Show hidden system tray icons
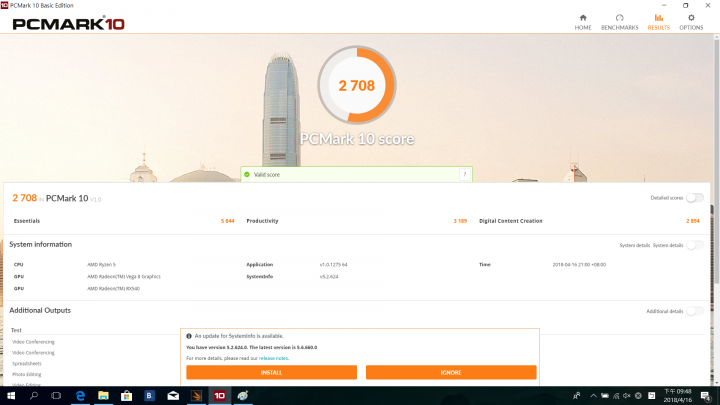 point(593,395)
